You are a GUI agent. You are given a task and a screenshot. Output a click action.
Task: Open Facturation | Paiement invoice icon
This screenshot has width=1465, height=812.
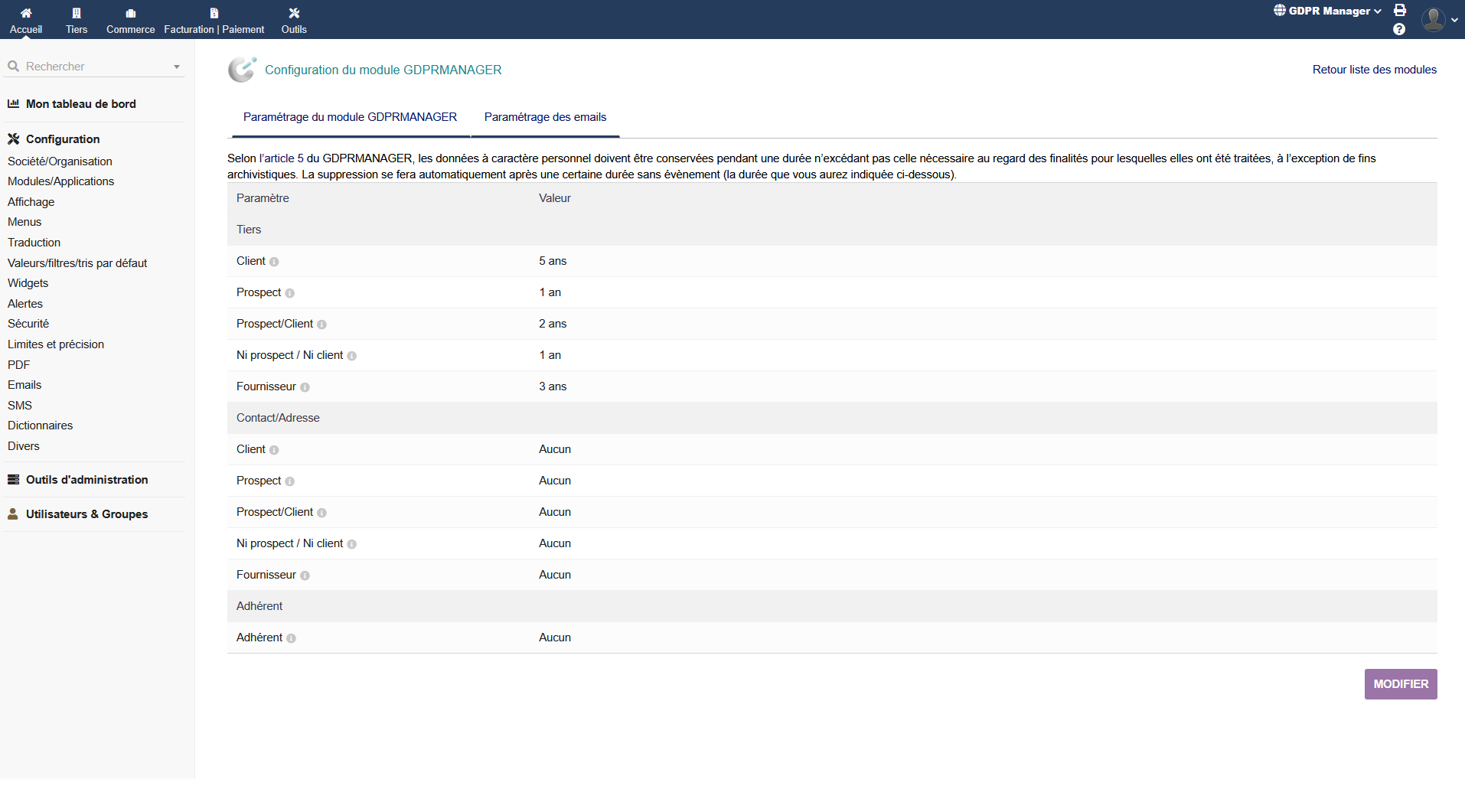[214, 13]
